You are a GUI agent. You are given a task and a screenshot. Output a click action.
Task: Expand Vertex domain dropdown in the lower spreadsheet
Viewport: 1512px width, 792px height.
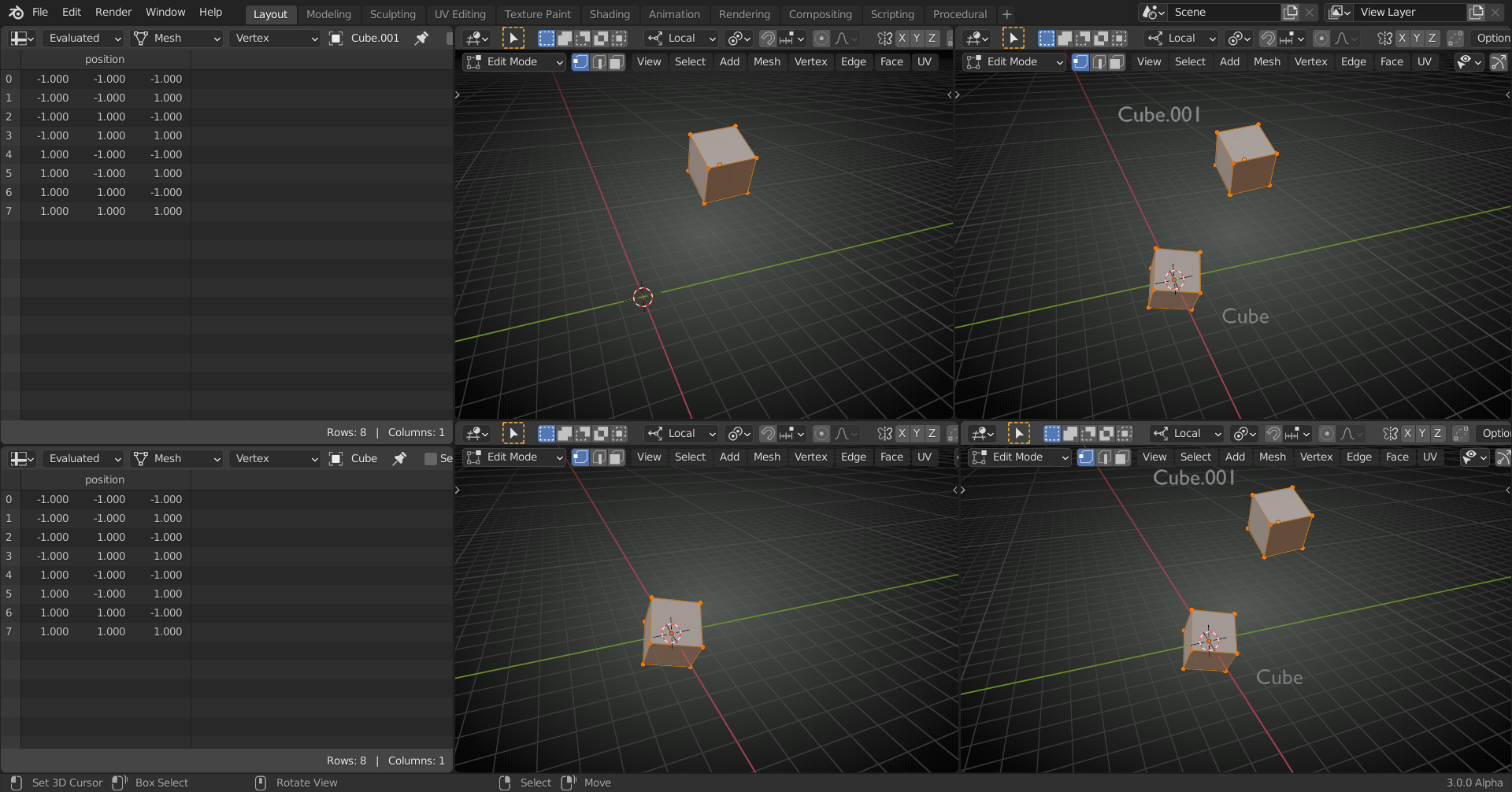[275, 458]
